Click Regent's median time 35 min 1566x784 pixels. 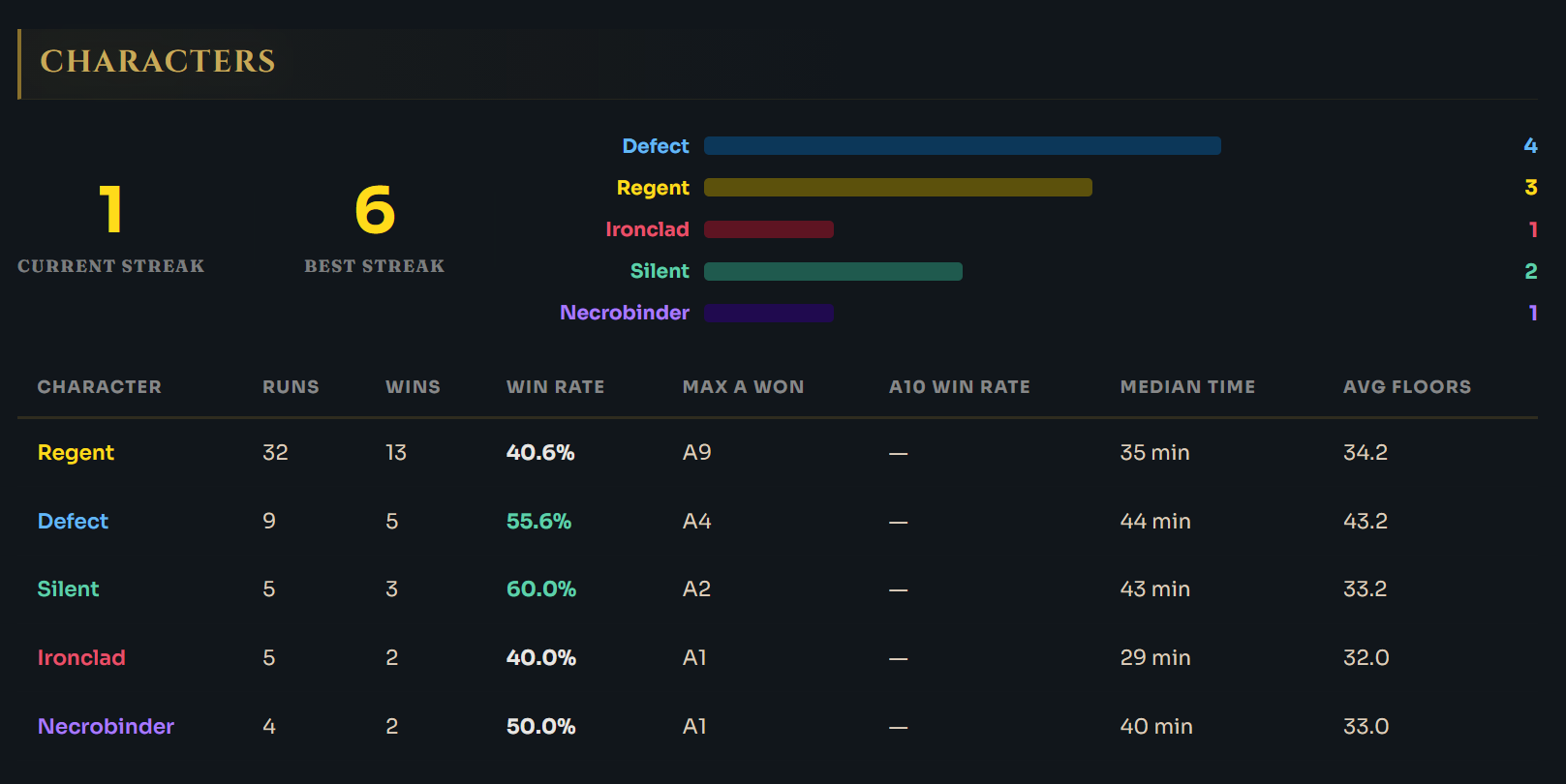tap(1155, 453)
